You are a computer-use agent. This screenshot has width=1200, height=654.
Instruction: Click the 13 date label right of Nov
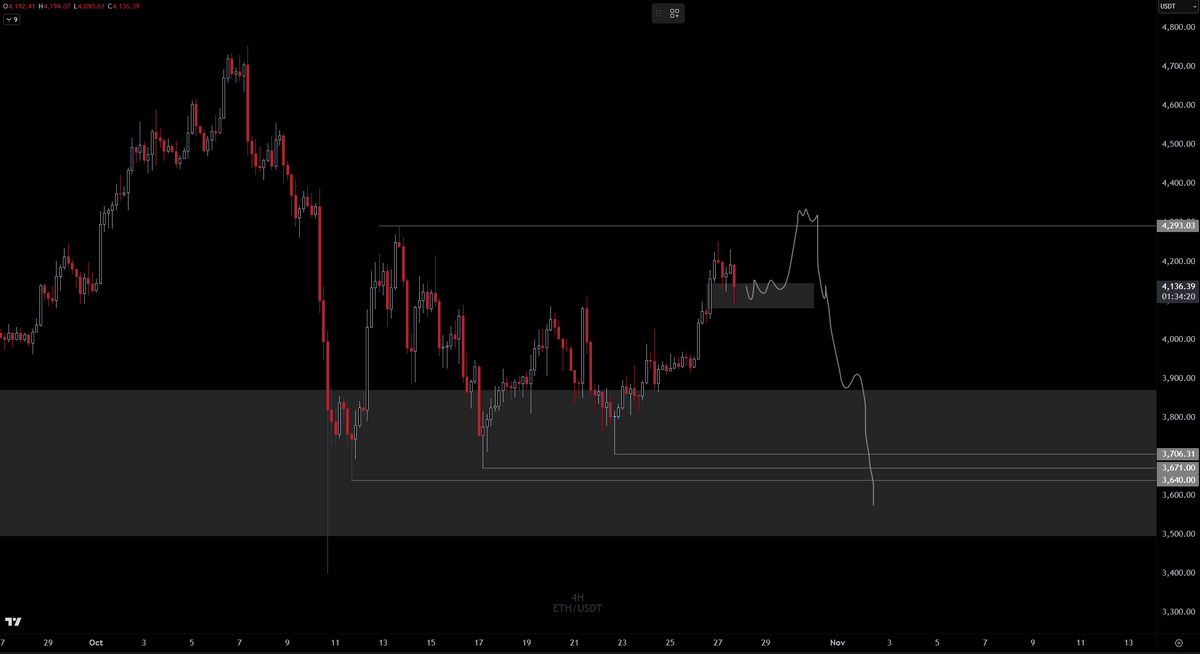(1128, 643)
